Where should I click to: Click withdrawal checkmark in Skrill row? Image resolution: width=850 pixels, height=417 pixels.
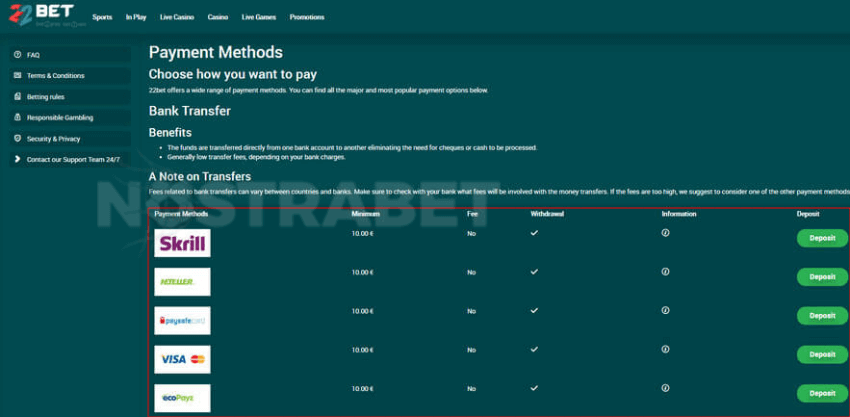pos(535,233)
